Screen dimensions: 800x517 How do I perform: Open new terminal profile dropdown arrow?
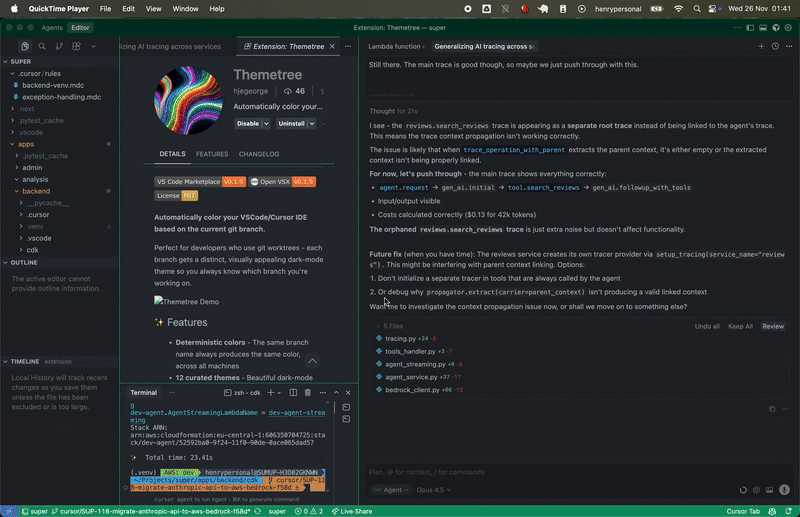(279, 393)
